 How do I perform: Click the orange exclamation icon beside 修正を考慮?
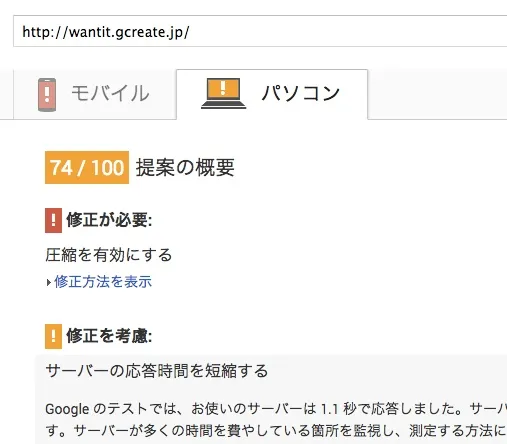(53, 336)
